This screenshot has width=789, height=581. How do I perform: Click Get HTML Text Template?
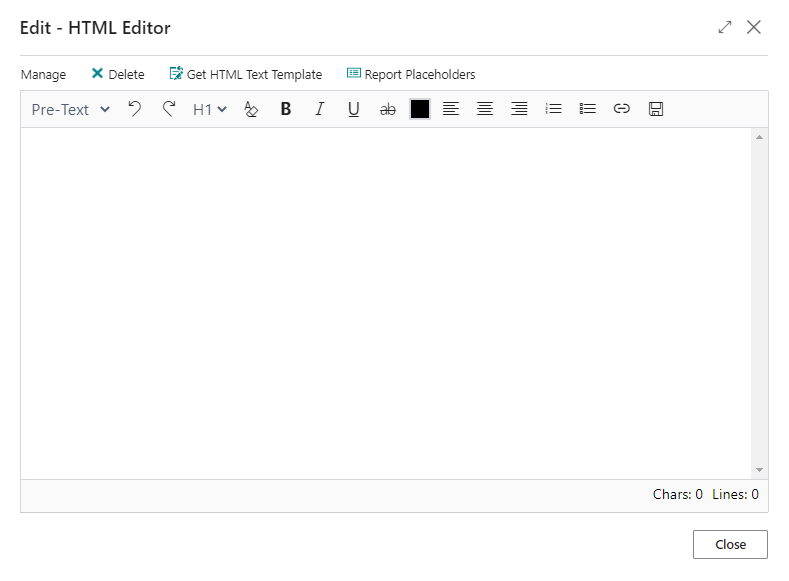tap(246, 74)
